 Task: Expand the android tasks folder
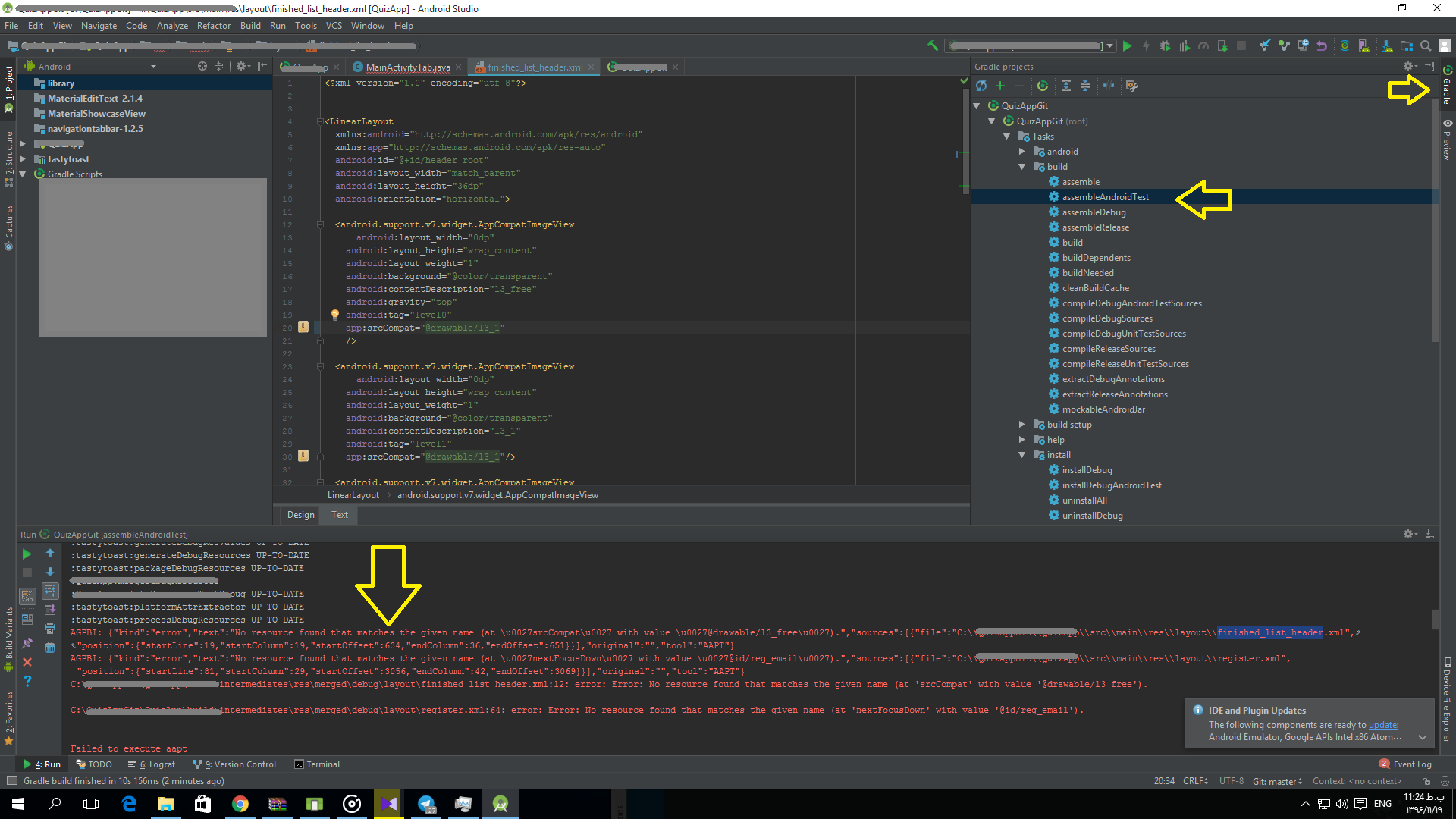(1022, 152)
